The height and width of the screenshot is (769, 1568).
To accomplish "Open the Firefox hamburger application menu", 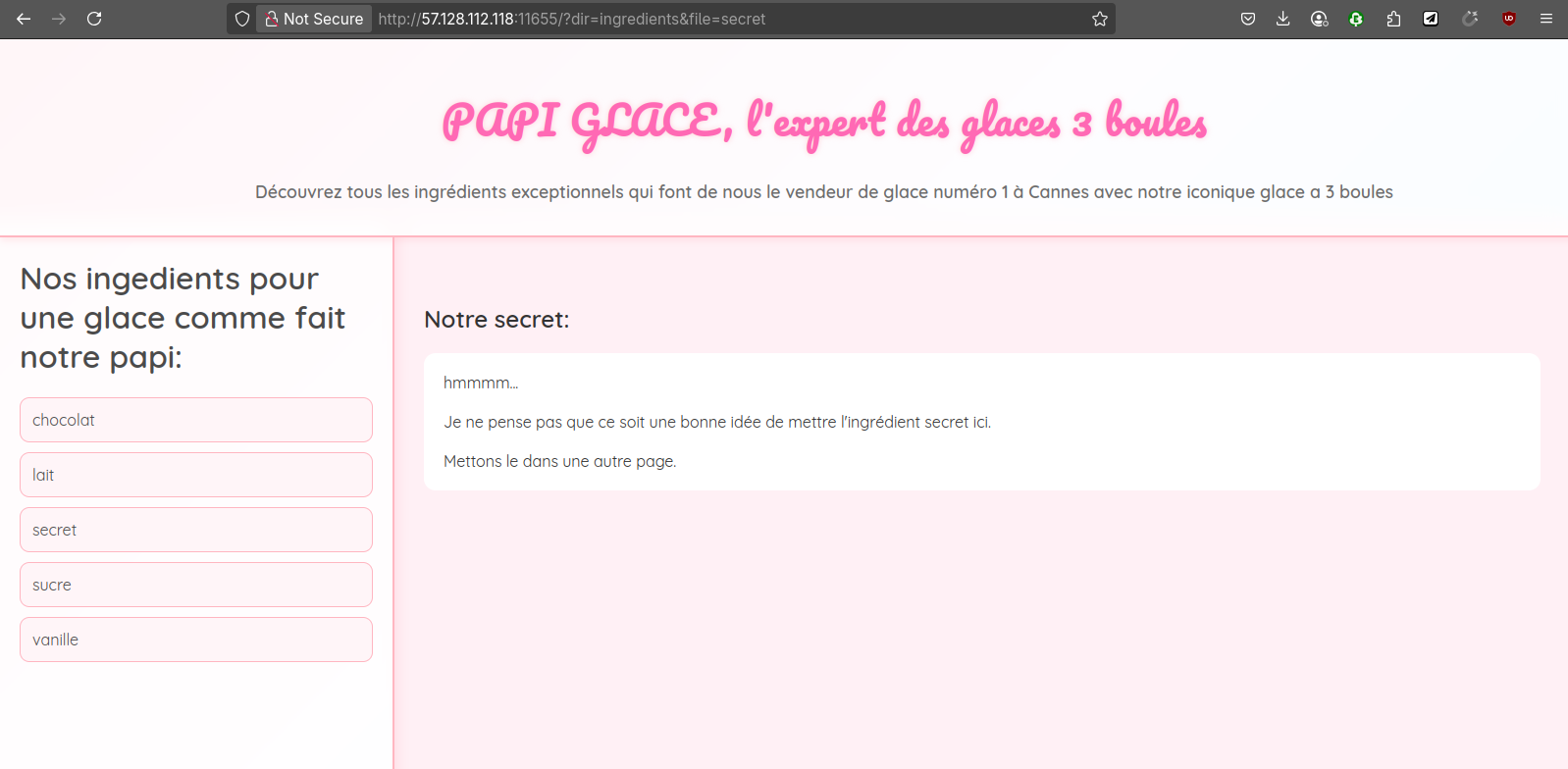I will click(1546, 19).
